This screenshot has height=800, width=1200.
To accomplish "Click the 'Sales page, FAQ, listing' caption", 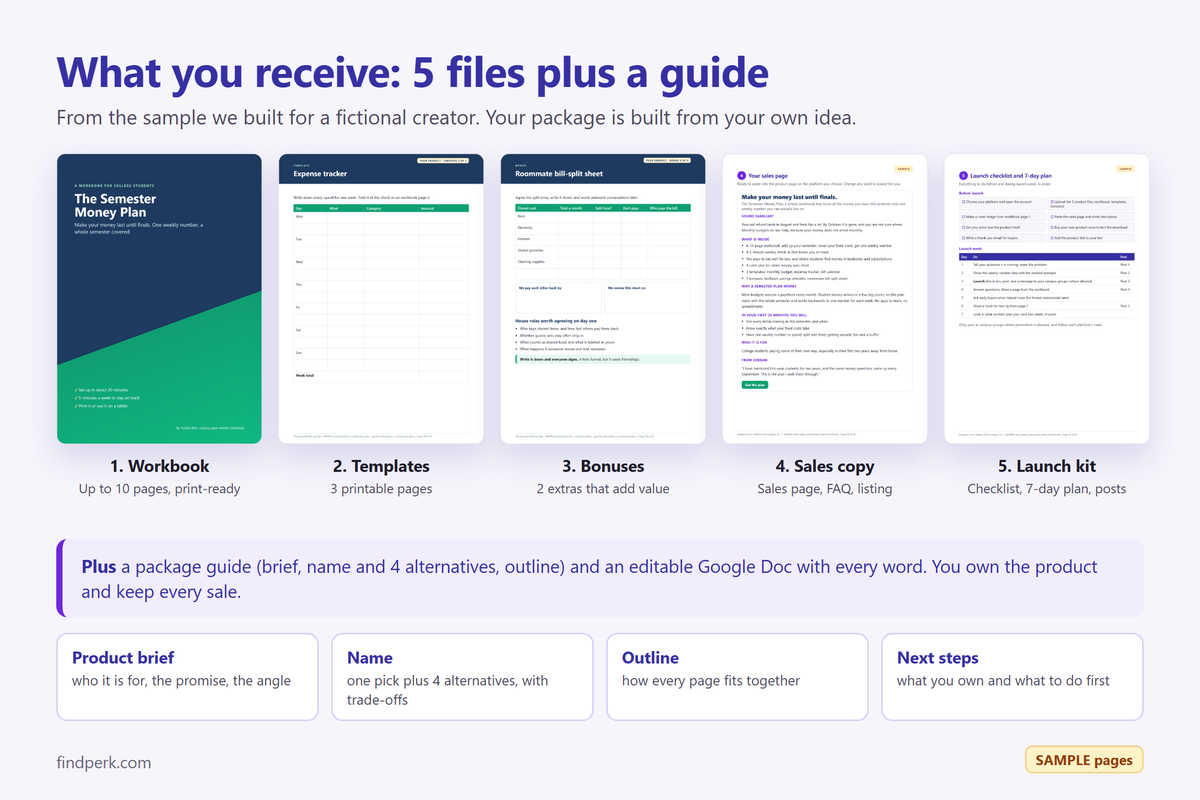I will 825,489.
